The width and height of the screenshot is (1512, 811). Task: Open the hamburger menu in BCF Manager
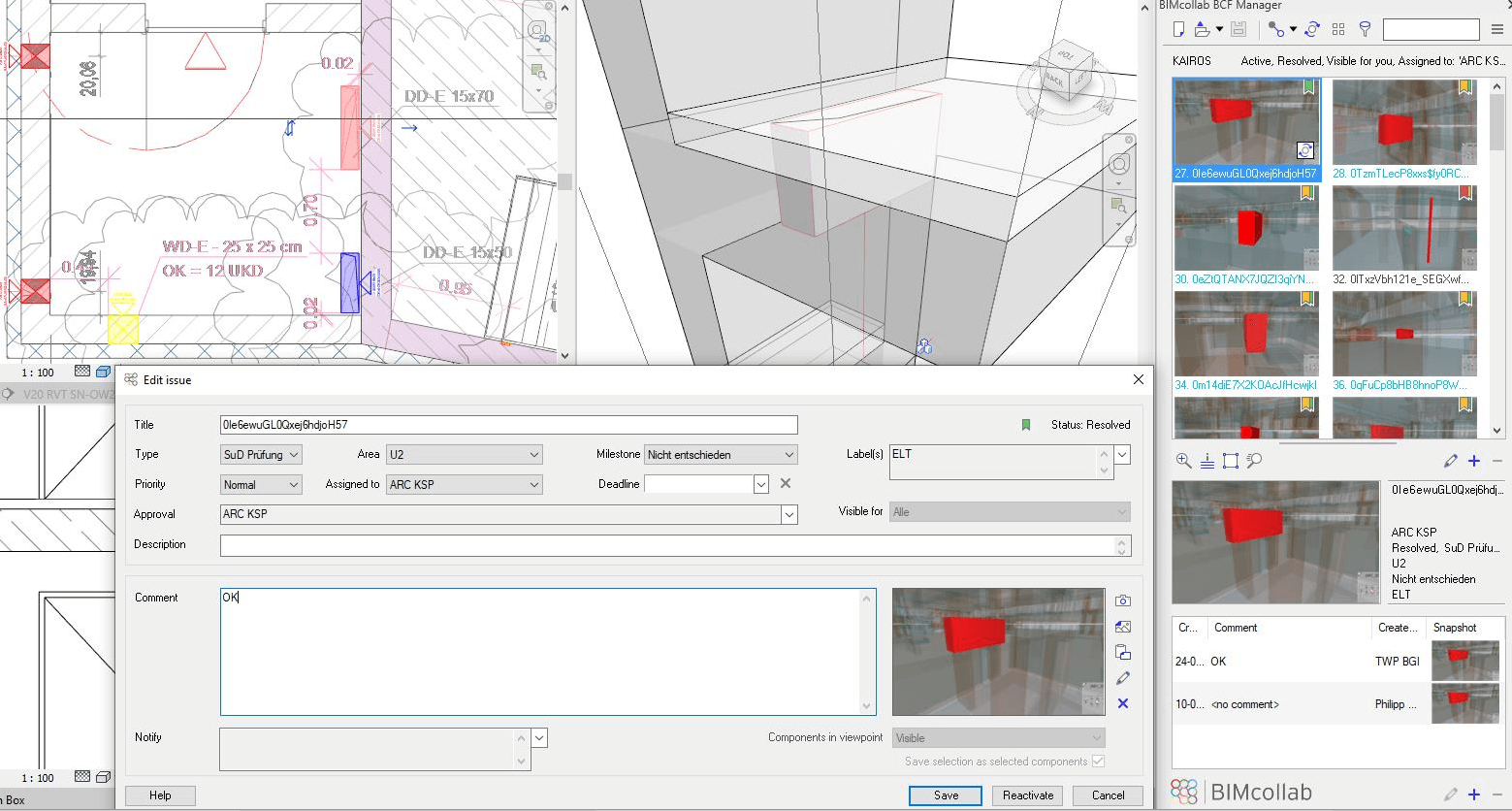tap(1496, 29)
